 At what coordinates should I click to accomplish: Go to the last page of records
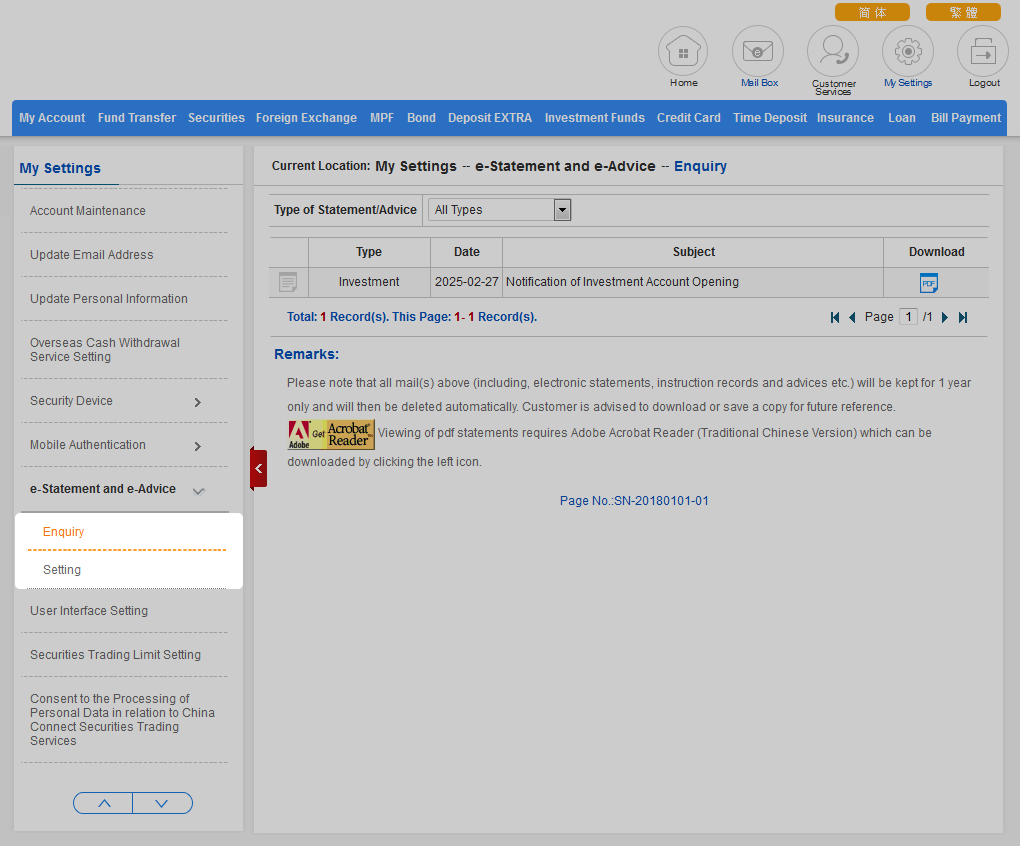point(963,317)
